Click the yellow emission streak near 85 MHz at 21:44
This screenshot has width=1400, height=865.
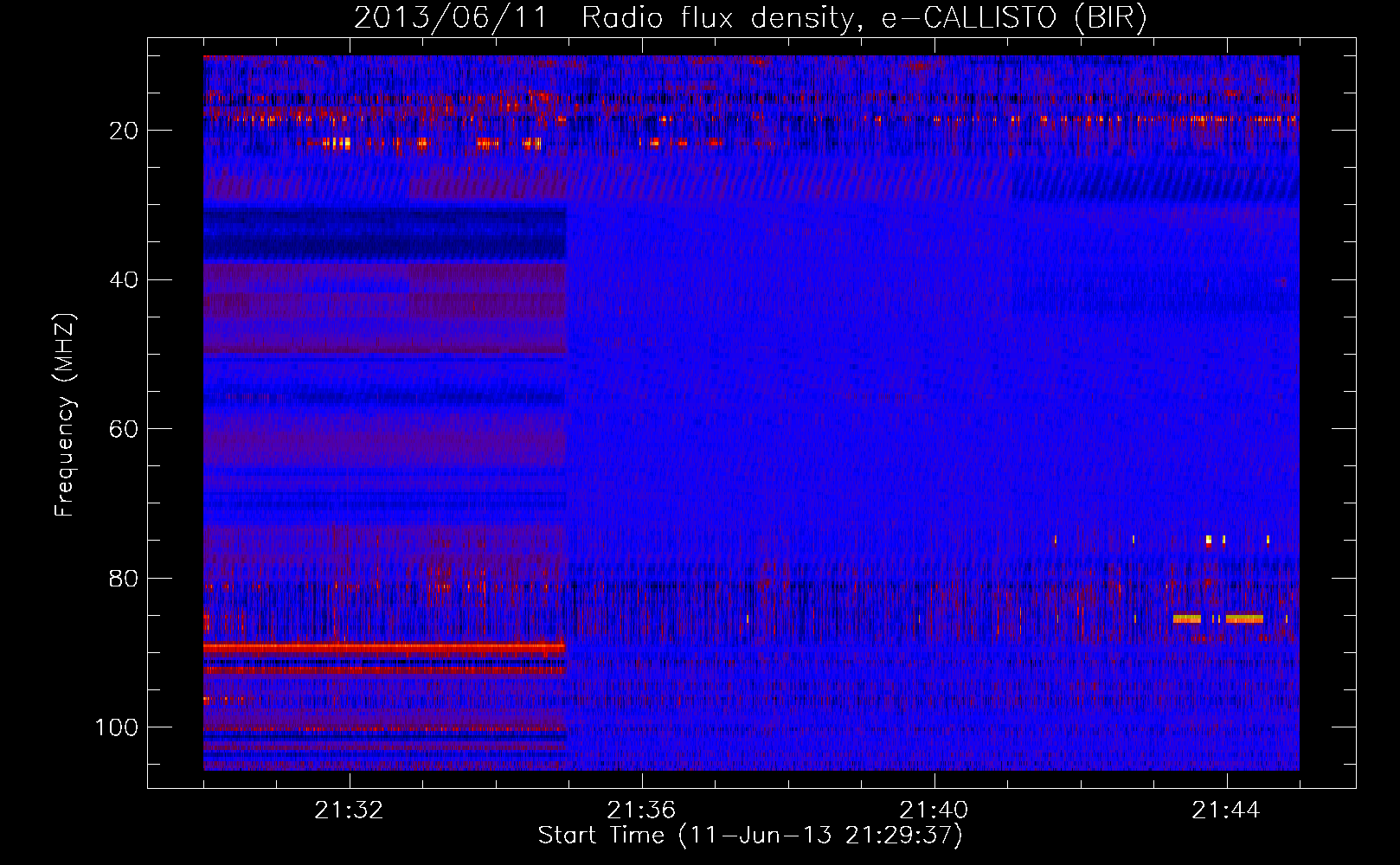(x=1244, y=618)
